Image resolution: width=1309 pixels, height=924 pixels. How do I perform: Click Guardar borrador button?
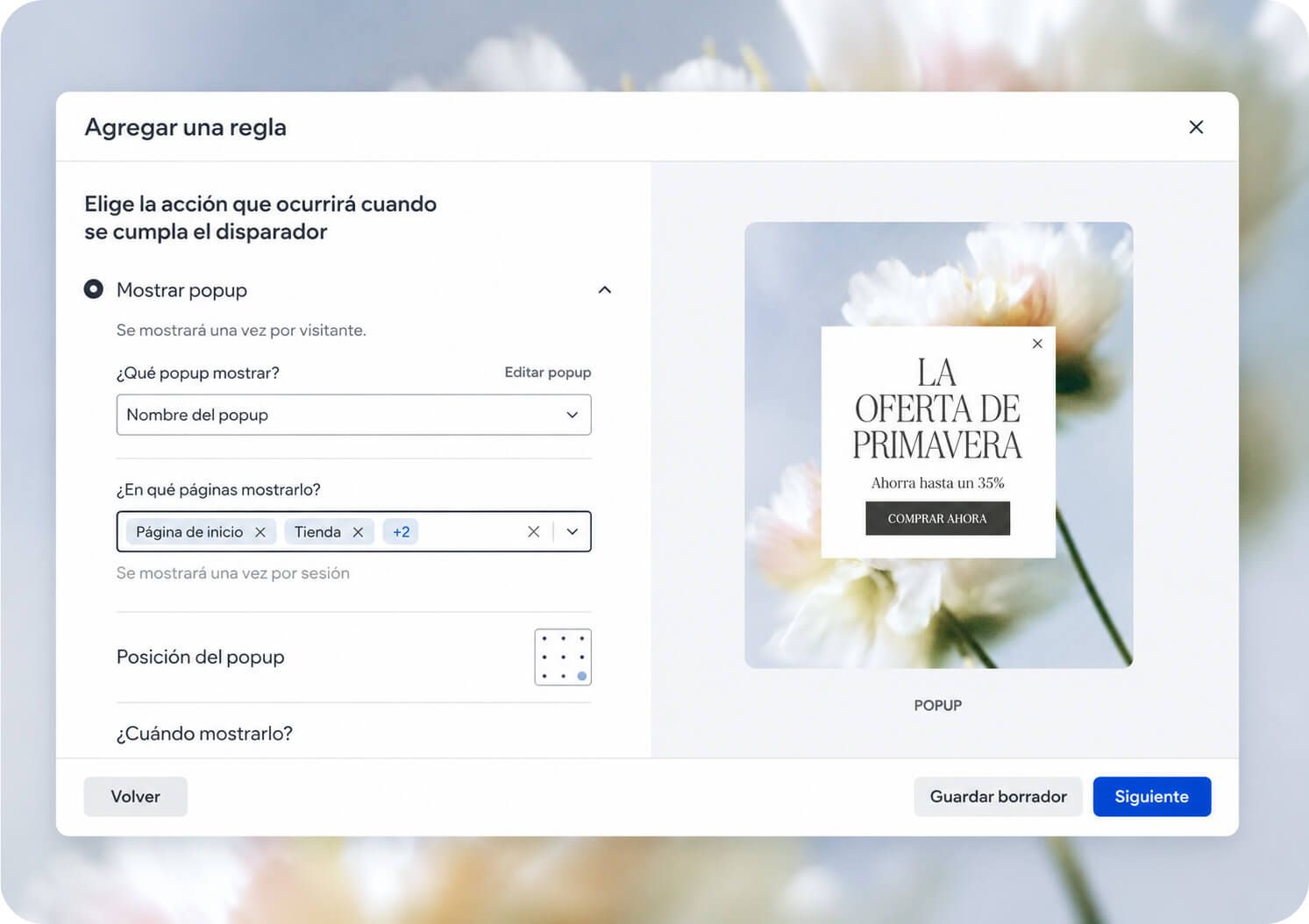998,796
